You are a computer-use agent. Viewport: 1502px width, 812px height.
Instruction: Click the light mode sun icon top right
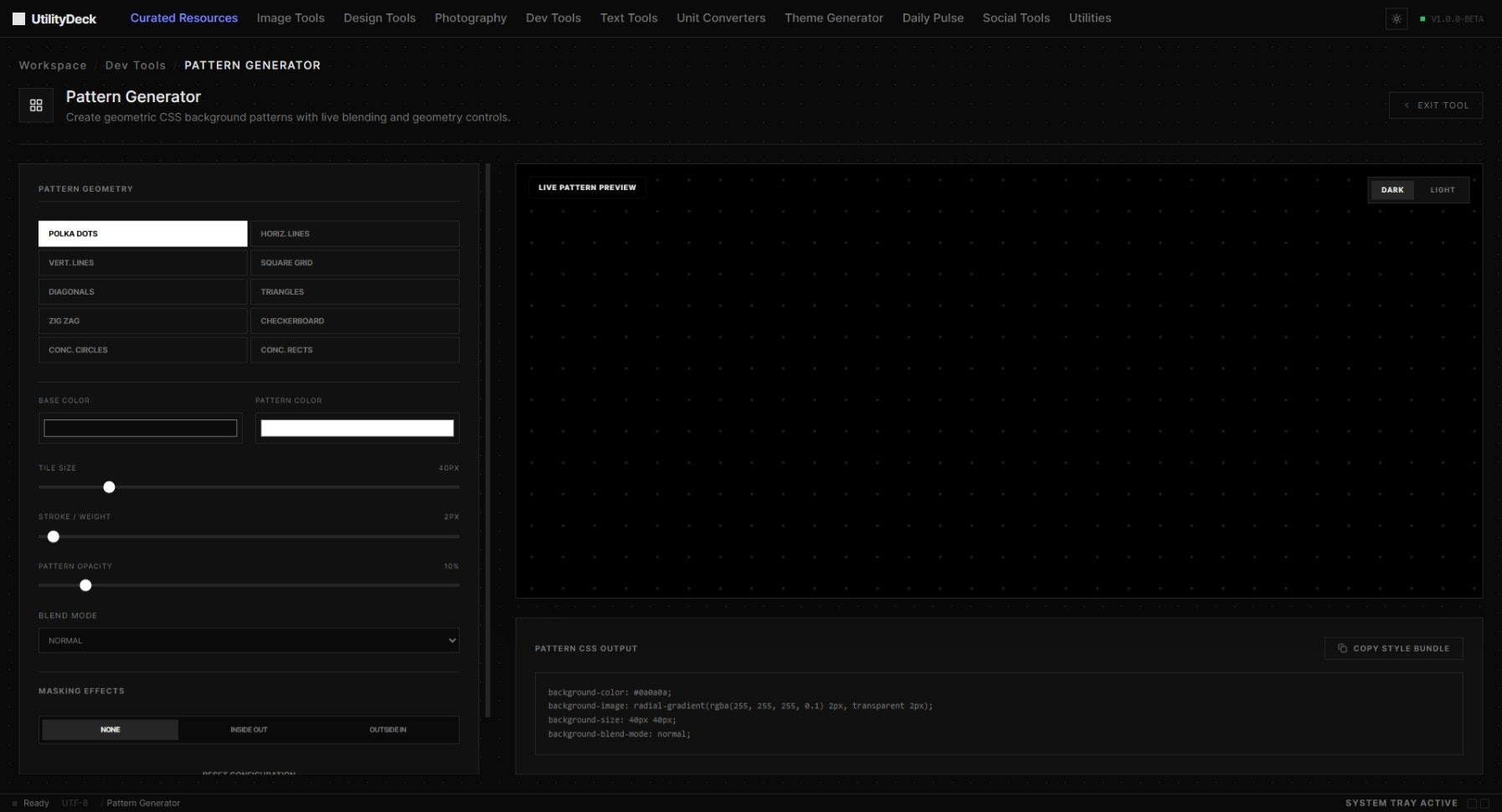pos(1397,18)
